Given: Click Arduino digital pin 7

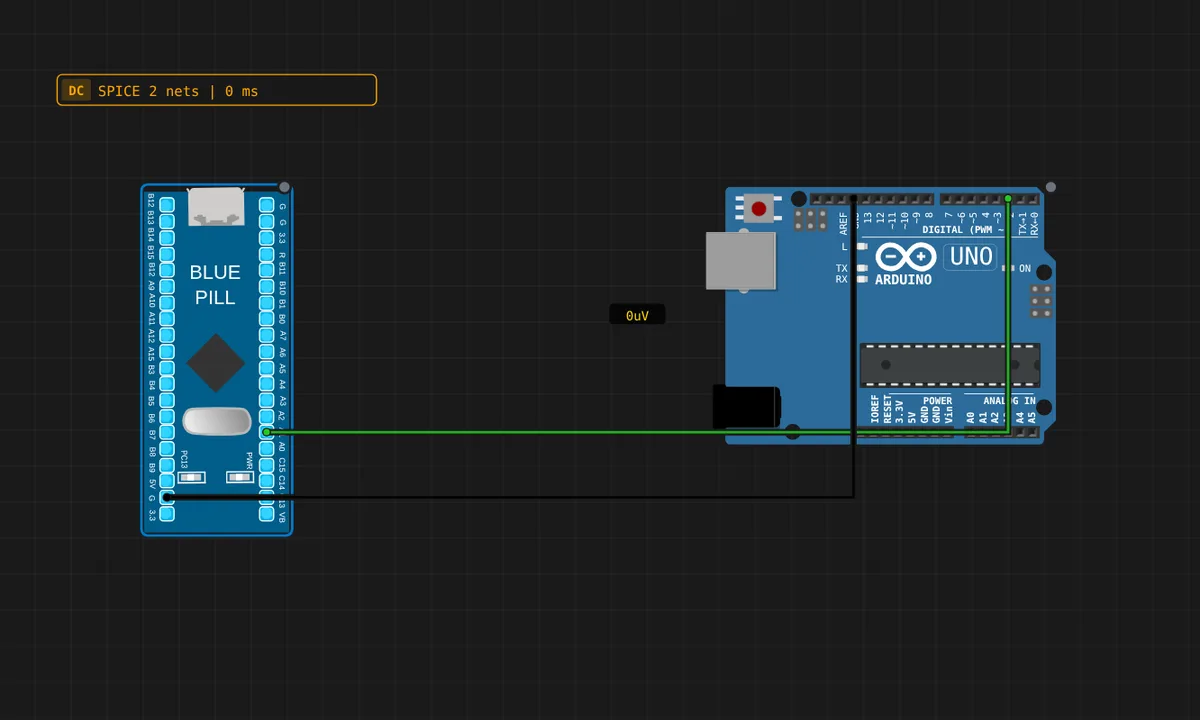Looking at the screenshot, I should pos(946,199).
